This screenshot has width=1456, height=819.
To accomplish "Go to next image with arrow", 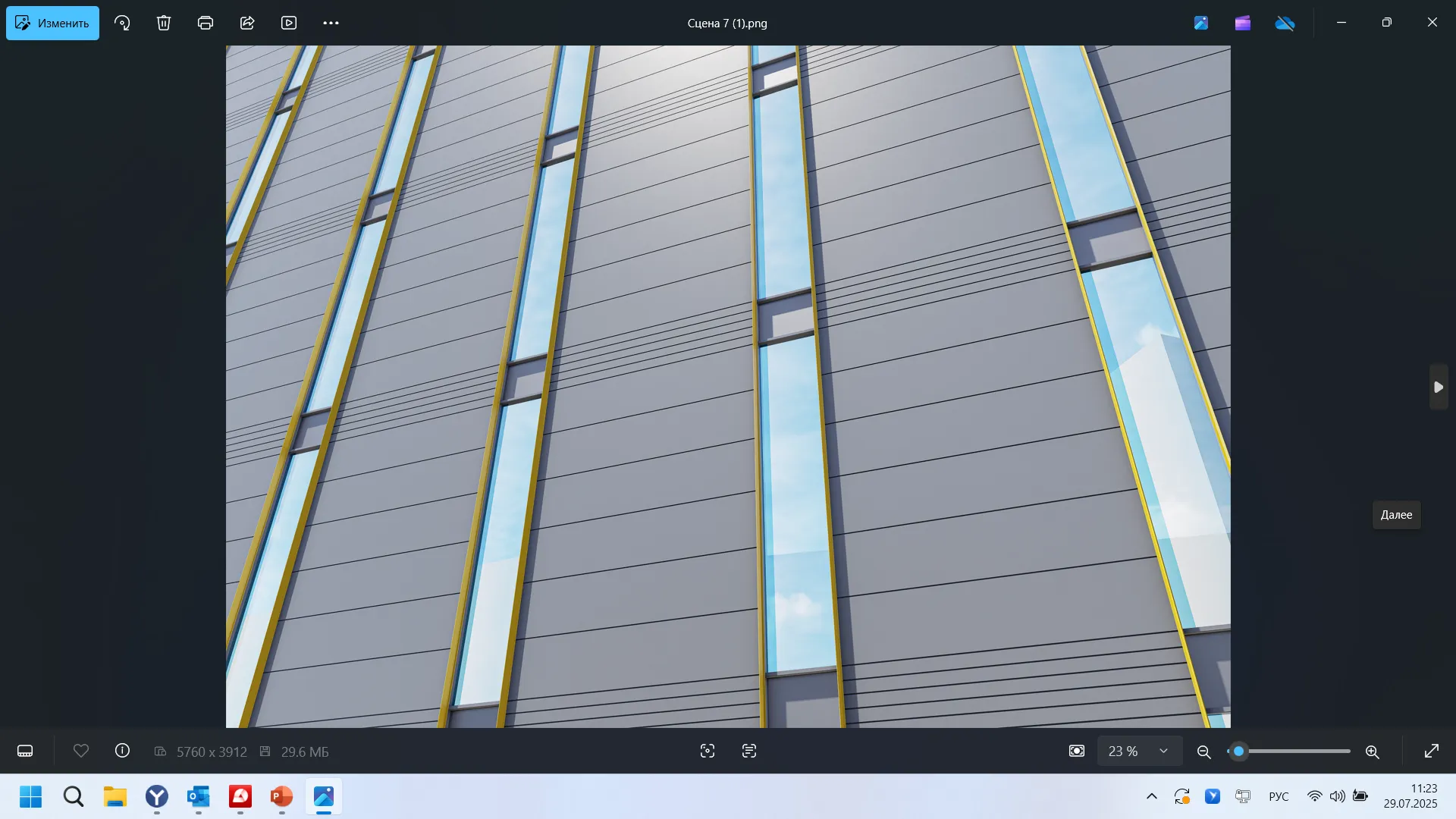I will [x=1439, y=387].
